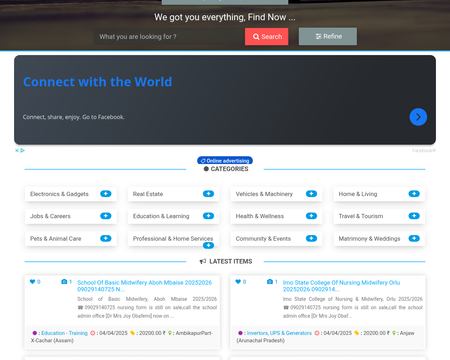
Task: Expand Matrimony & Weddings category
Action: pyautogui.click(x=414, y=238)
